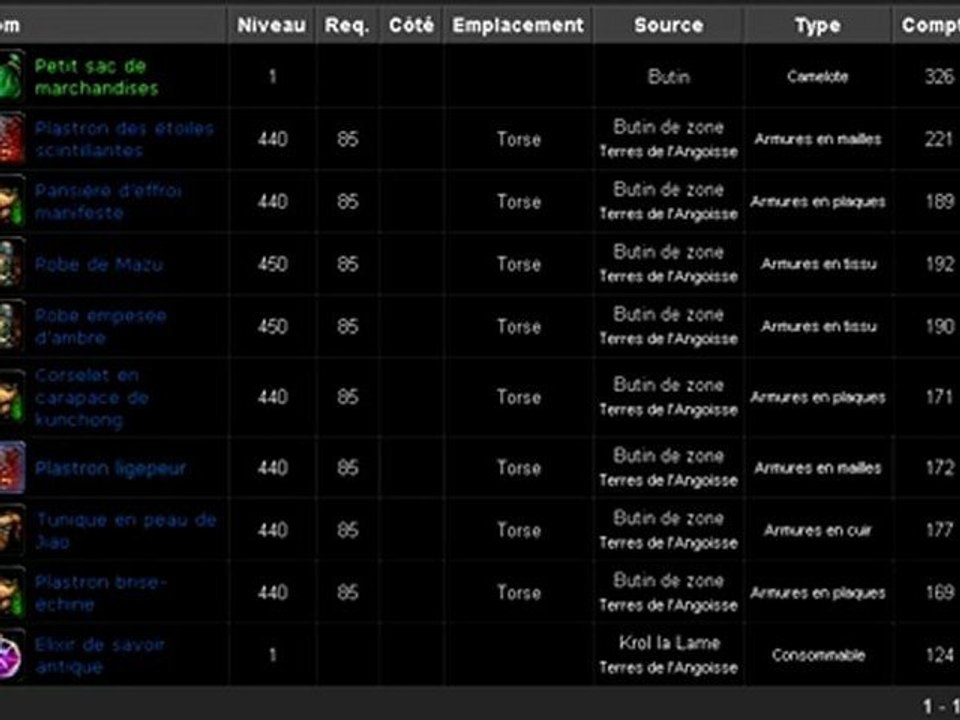Click the Corselet en carapace de kunchong icon

[11, 397]
